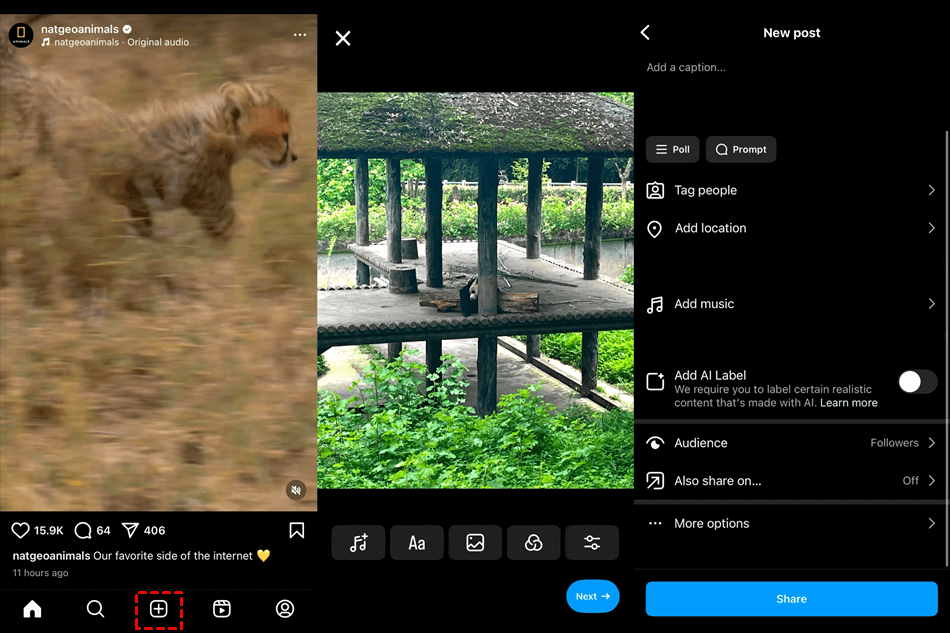Click the Add AI Label title text
Screen dimensions: 950x633
coord(710,376)
